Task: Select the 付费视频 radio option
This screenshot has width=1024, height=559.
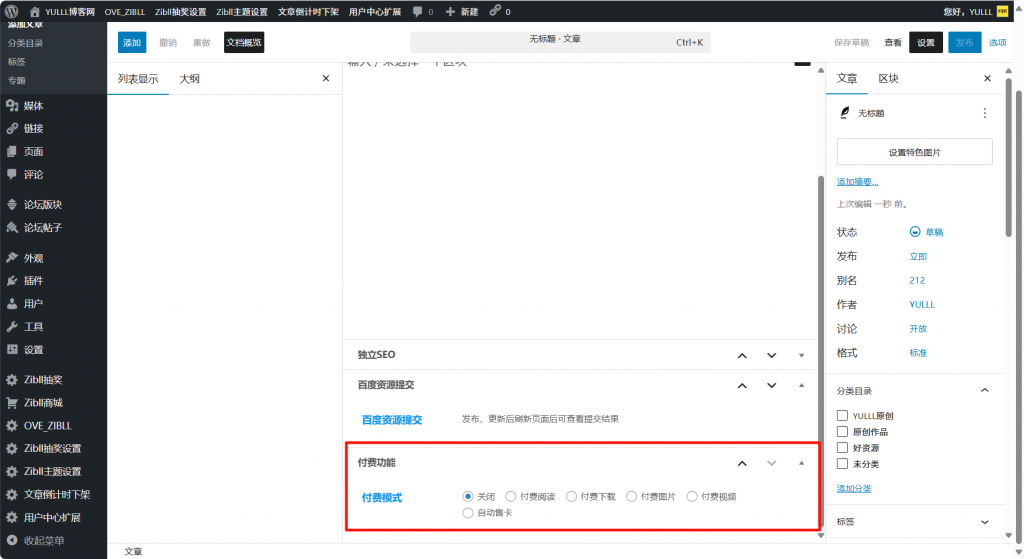Action: coord(692,496)
